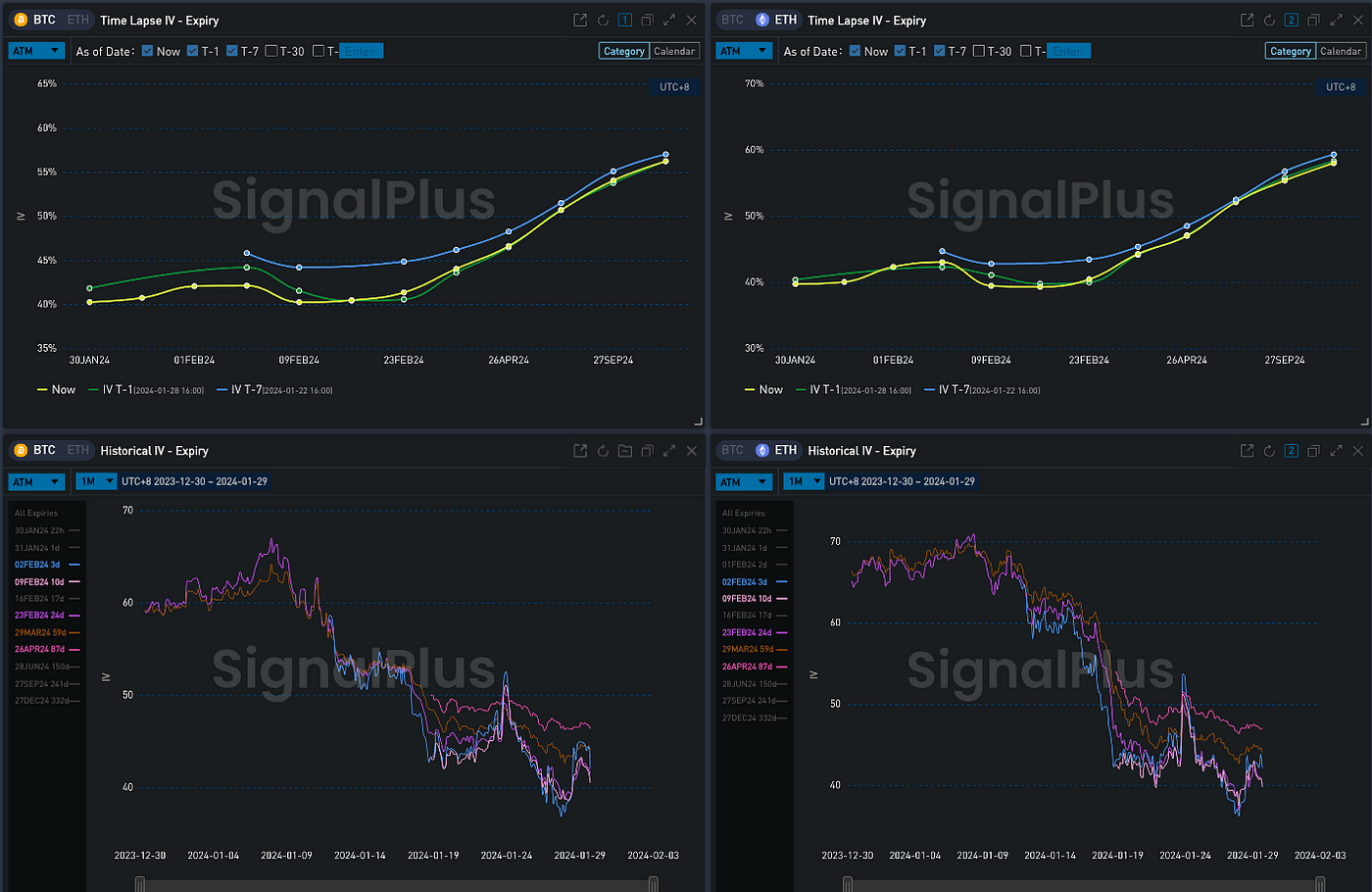The width and height of the screenshot is (1372, 892).
Task: Enable T-30 checkbox in BTC Time Lapse
Action: [x=271, y=51]
